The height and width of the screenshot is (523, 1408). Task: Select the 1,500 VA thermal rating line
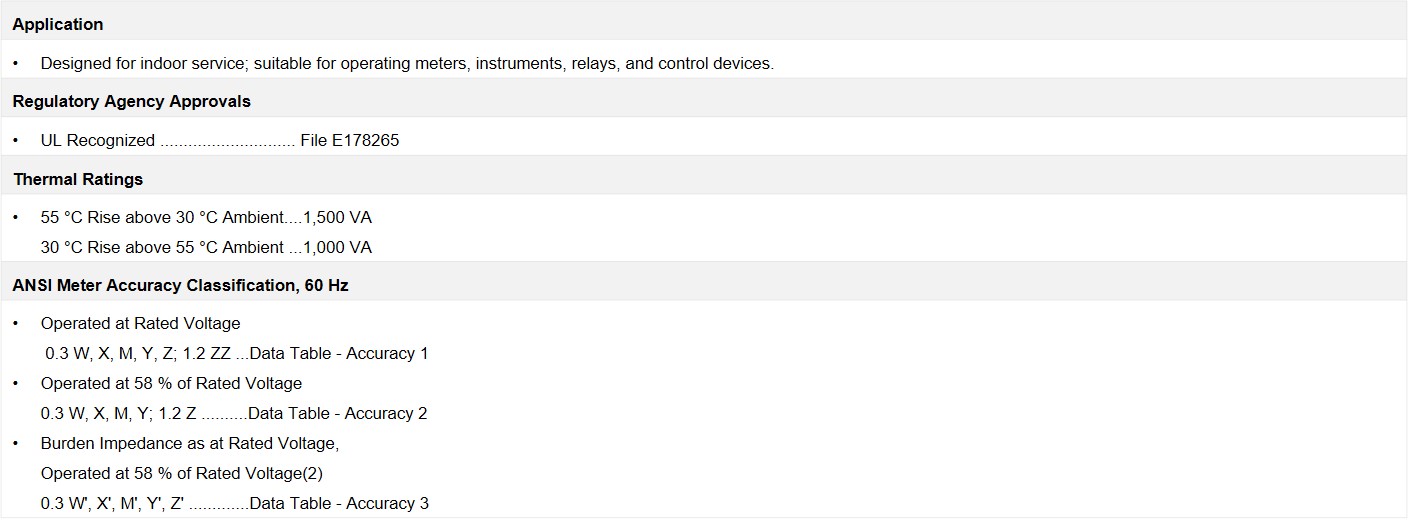(x=206, y=218)
